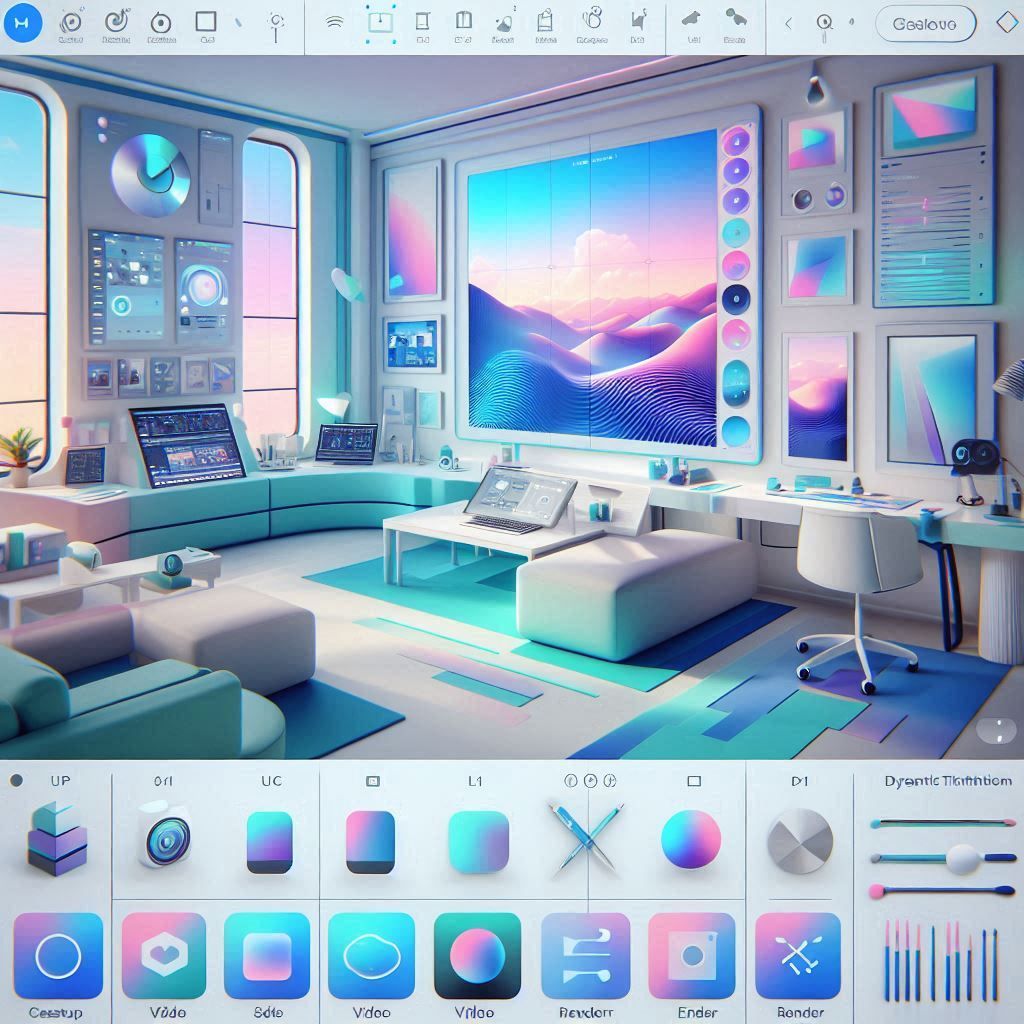This screenshot has width=1024, height=1024.
Task: Switch to the UC tab
Action: [271, 780]
